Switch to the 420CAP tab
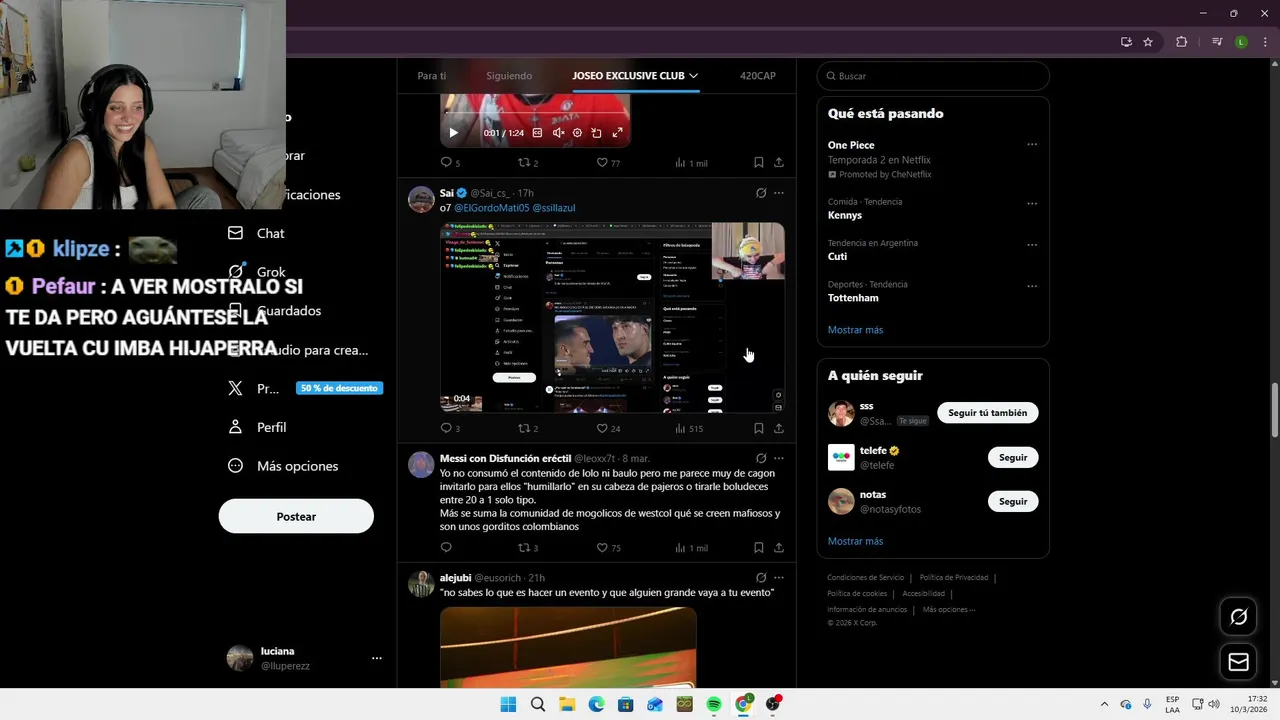This screenshot has width=1280, height=720. pyautogui.click(x=758, y=76)
